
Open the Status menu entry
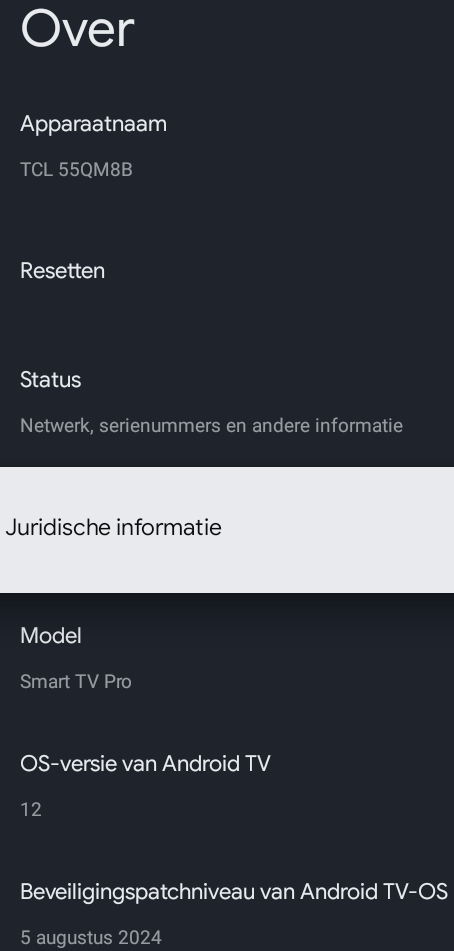point(227,402)
